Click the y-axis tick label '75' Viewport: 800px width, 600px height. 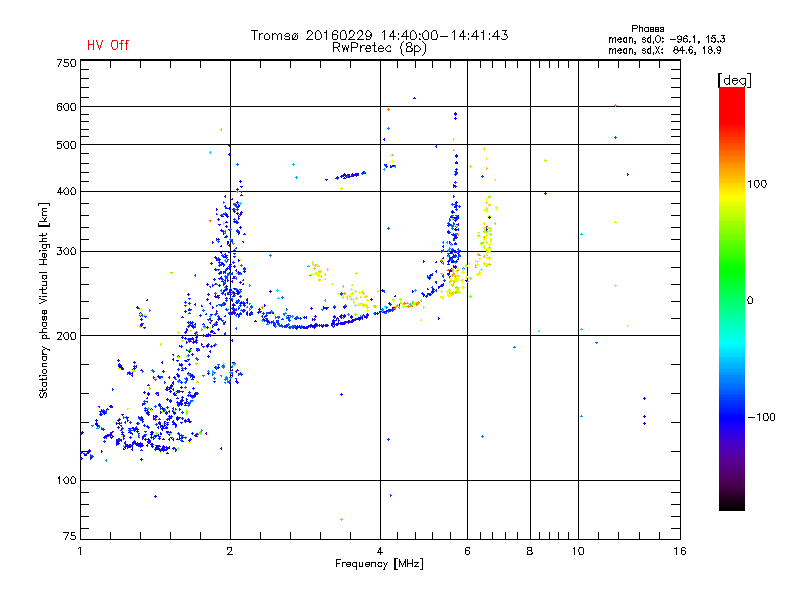point(70,536)
